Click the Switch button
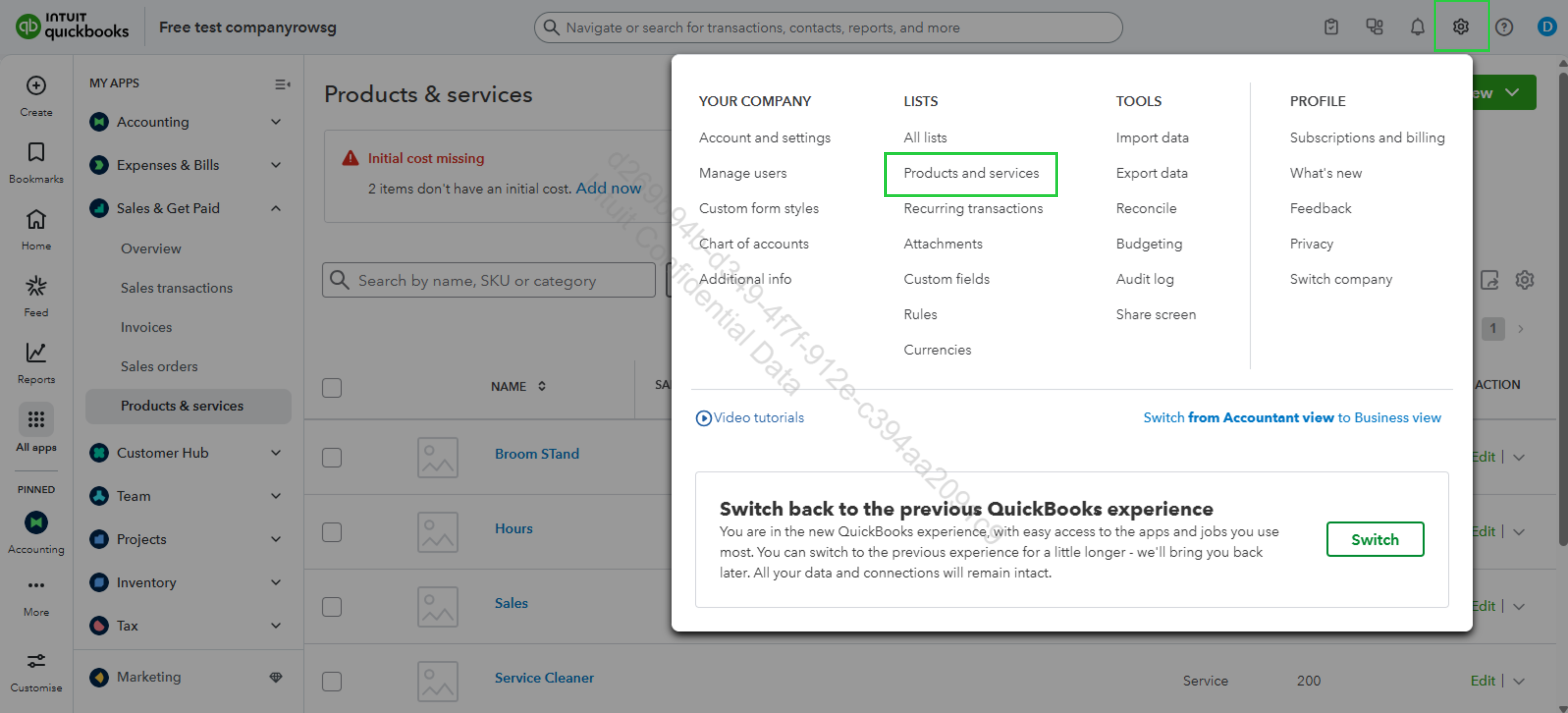This screenshot has width=1568, height=713. (1374, 539)
